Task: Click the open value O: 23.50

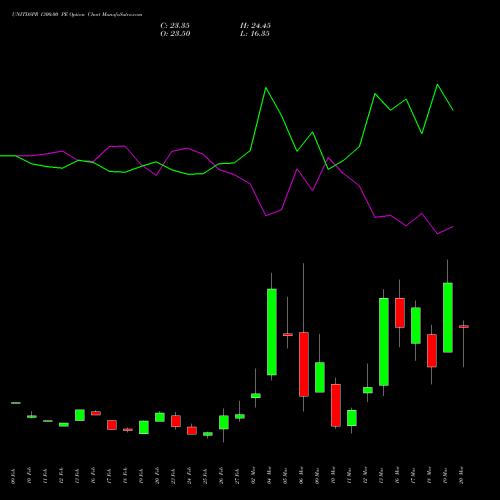Action: [175, 34]
